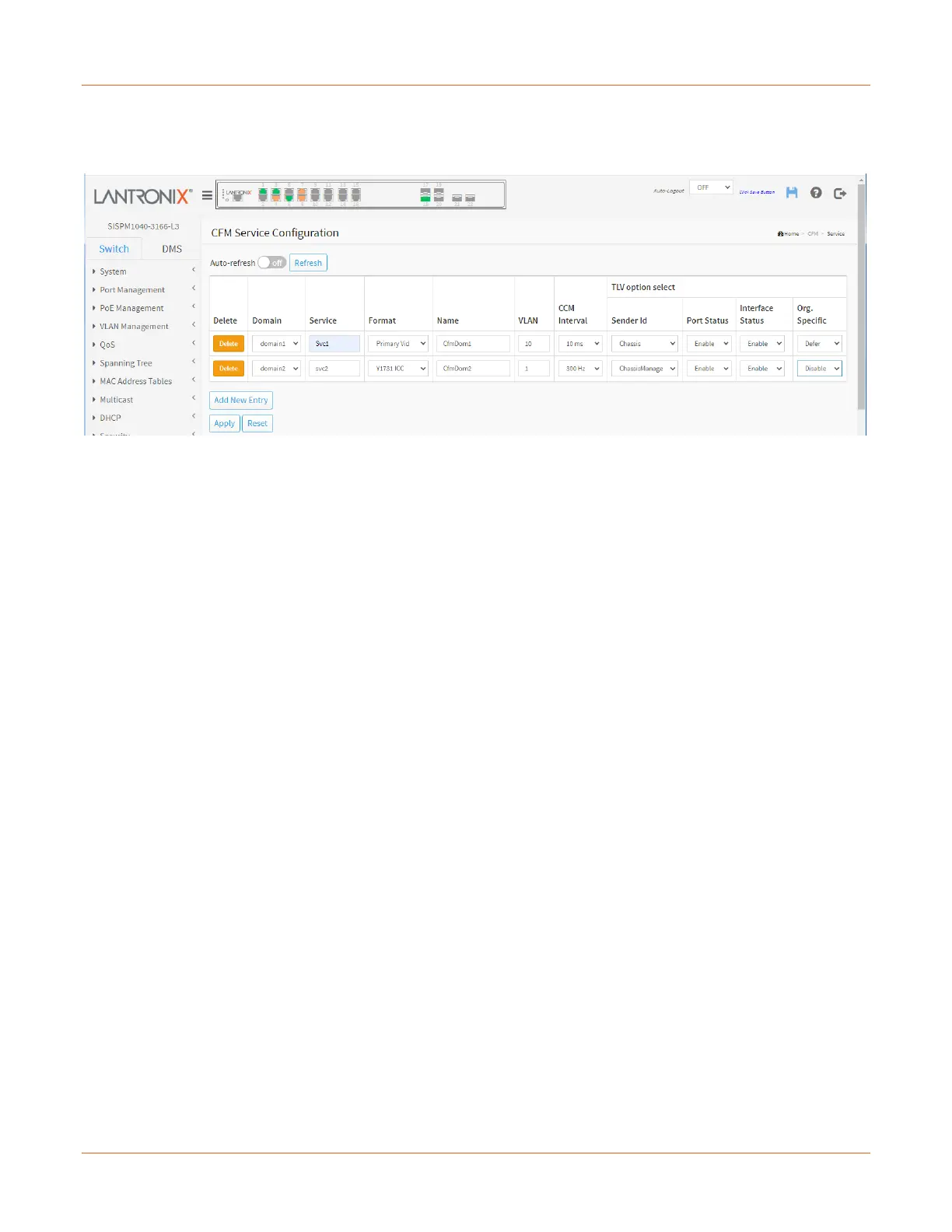
Task: Click the logout arrow icon
Action: [840, 193]
